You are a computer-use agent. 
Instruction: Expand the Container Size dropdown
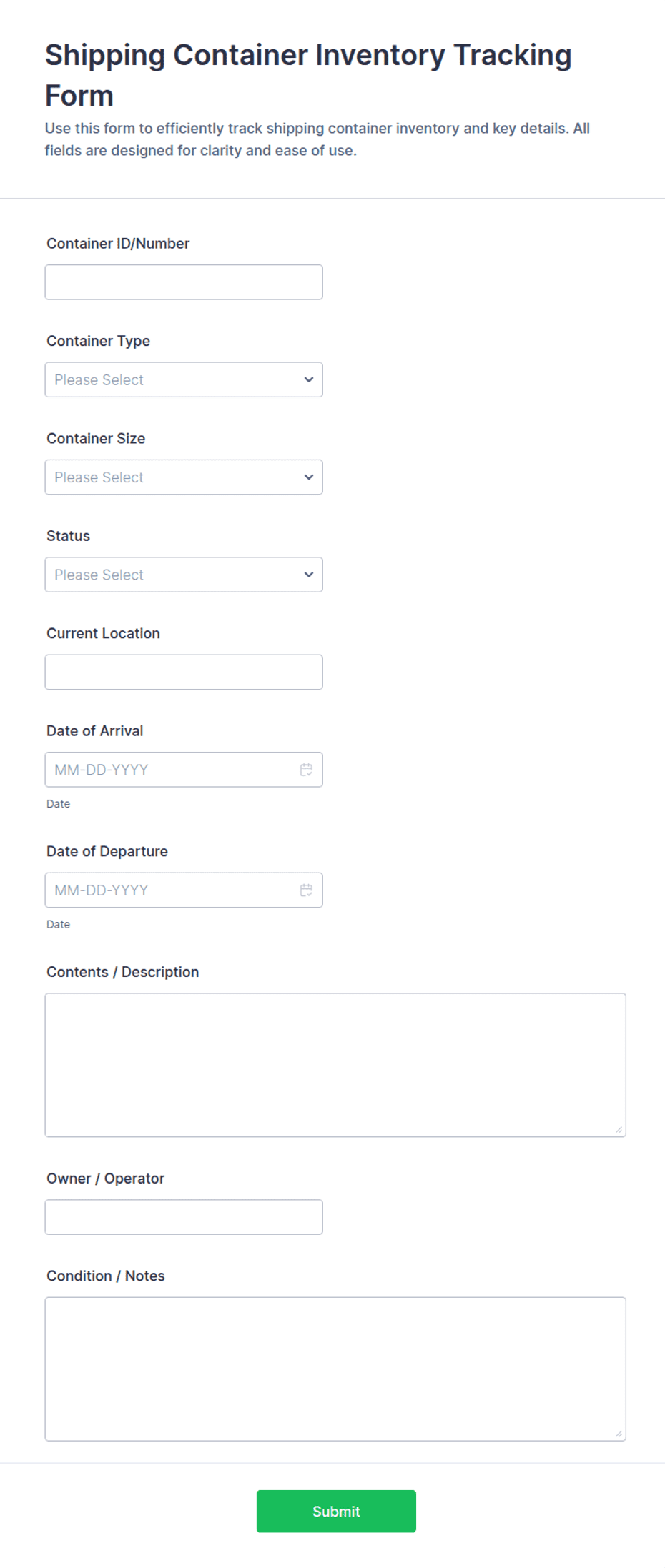point(184,477)
